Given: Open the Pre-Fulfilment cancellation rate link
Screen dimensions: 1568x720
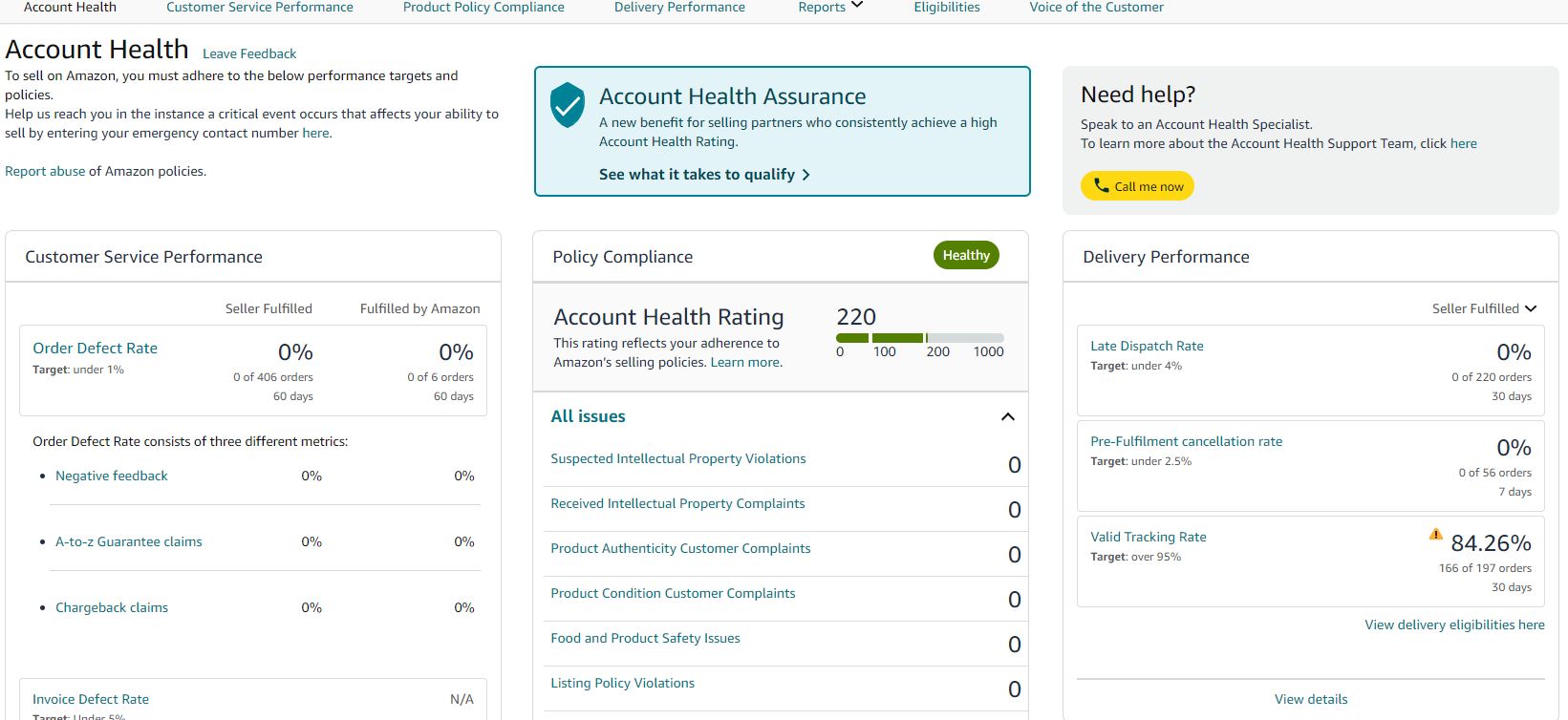Looking at the screenshot, I should click(1187, 441).
